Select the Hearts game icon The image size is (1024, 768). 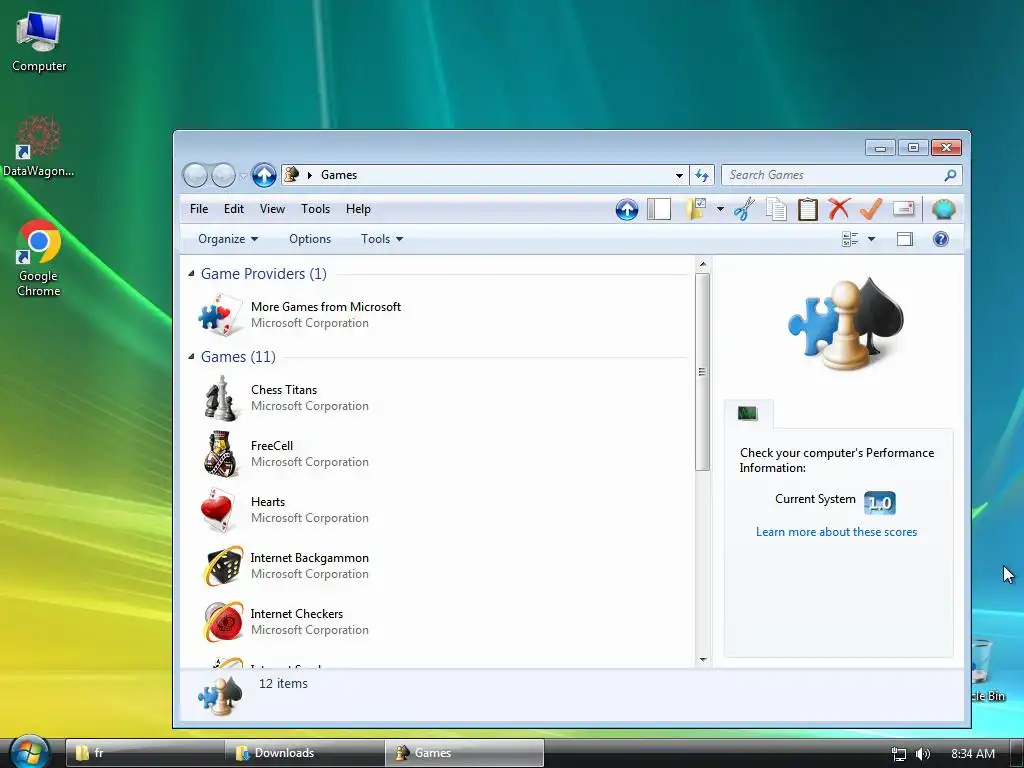(219, 510)
